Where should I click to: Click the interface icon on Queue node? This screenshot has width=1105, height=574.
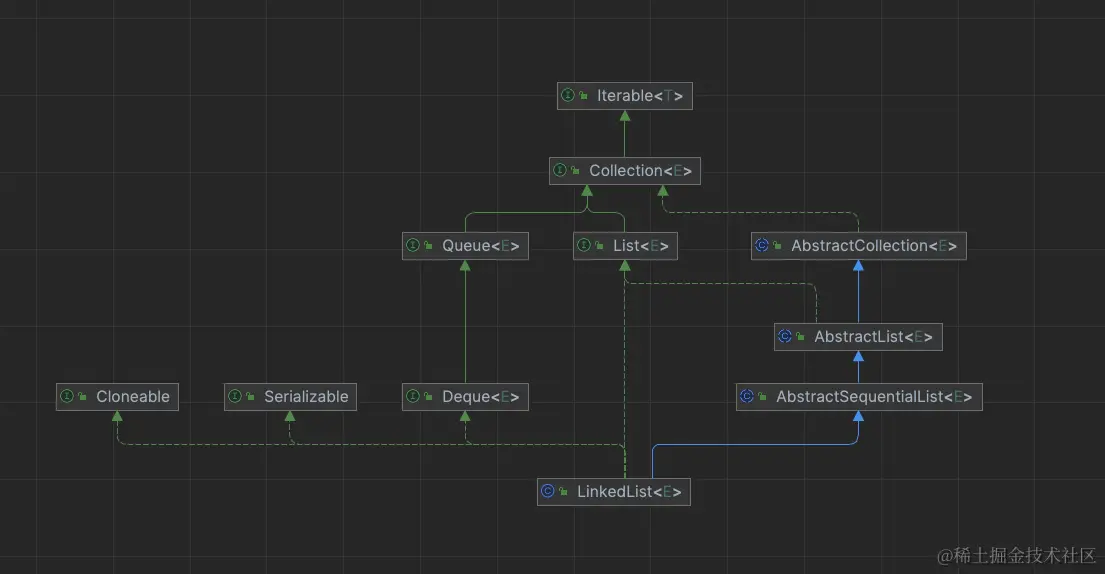(413, 245)
